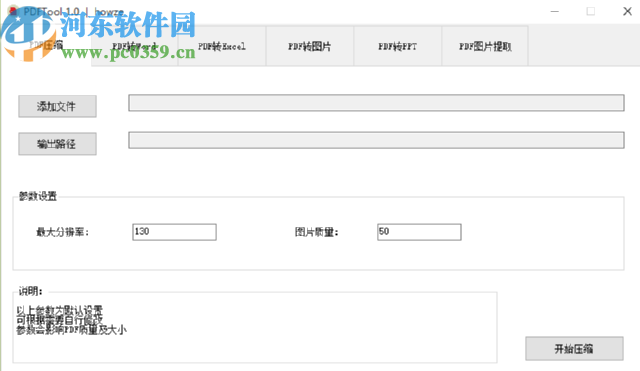
Task: Focus the 最大分辨率 field showing 130
Action: point(174,232)
